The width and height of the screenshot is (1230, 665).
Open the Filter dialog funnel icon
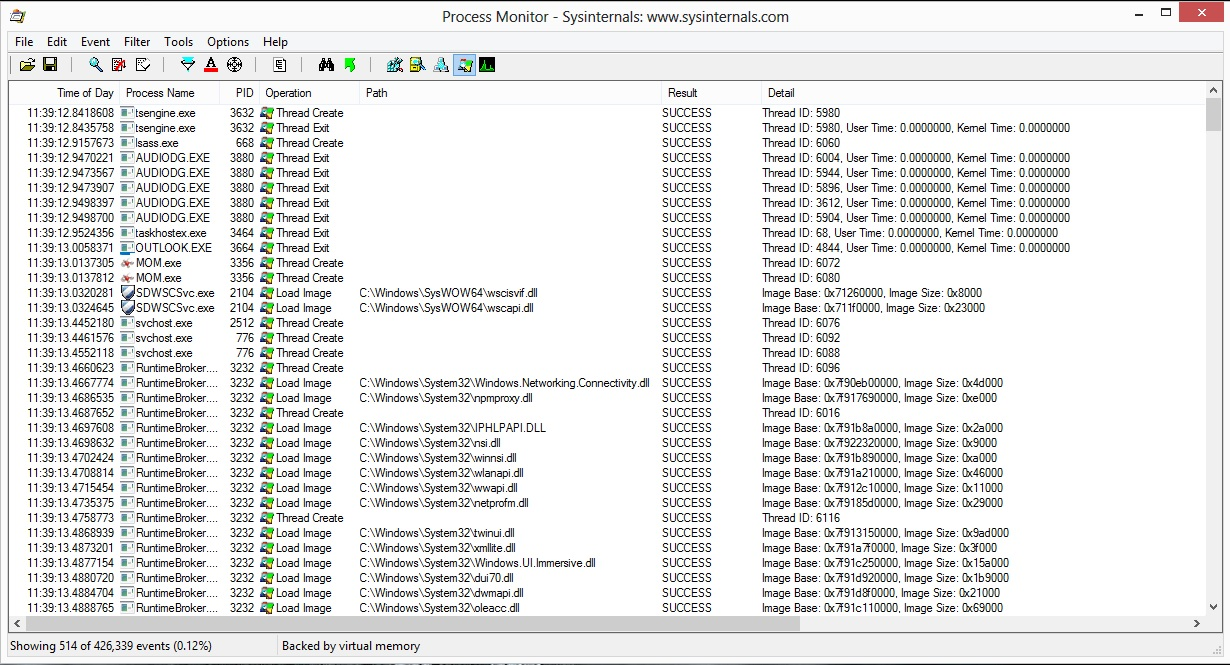188,65
